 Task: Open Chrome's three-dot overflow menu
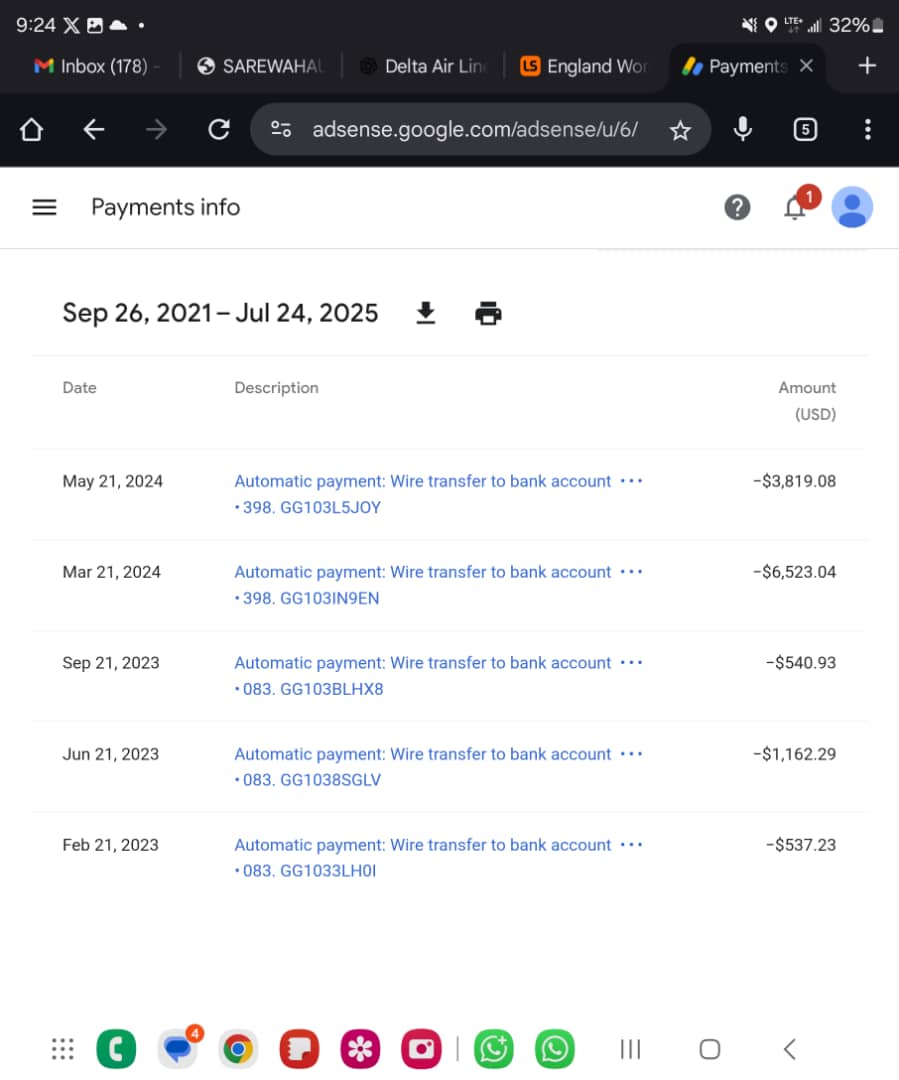(x=867, y=130)
